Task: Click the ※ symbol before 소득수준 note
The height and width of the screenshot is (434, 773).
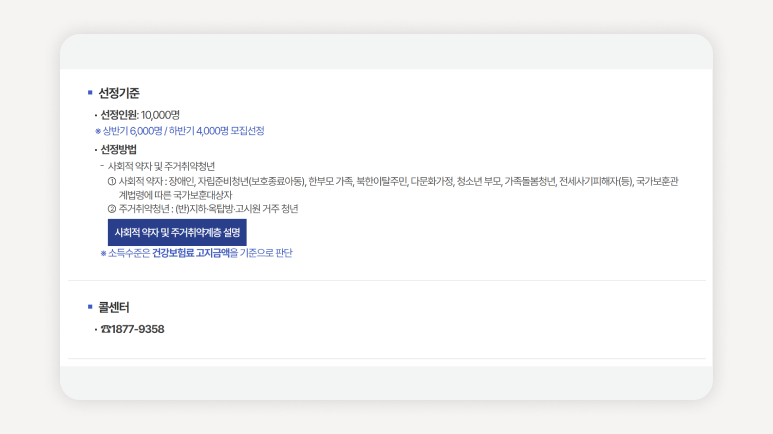Action: [x=103, y=253]
